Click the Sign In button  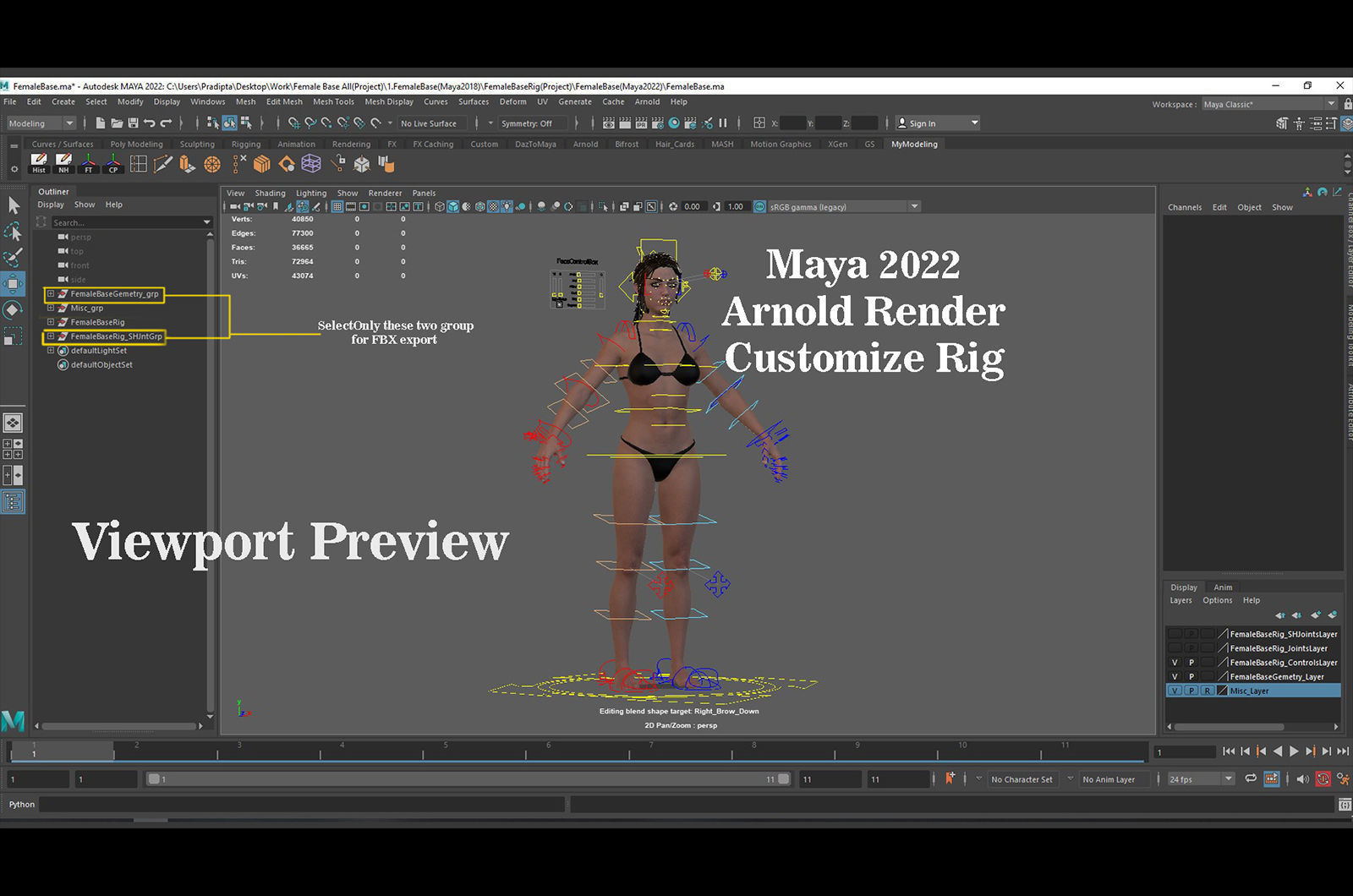click(938, 123)
